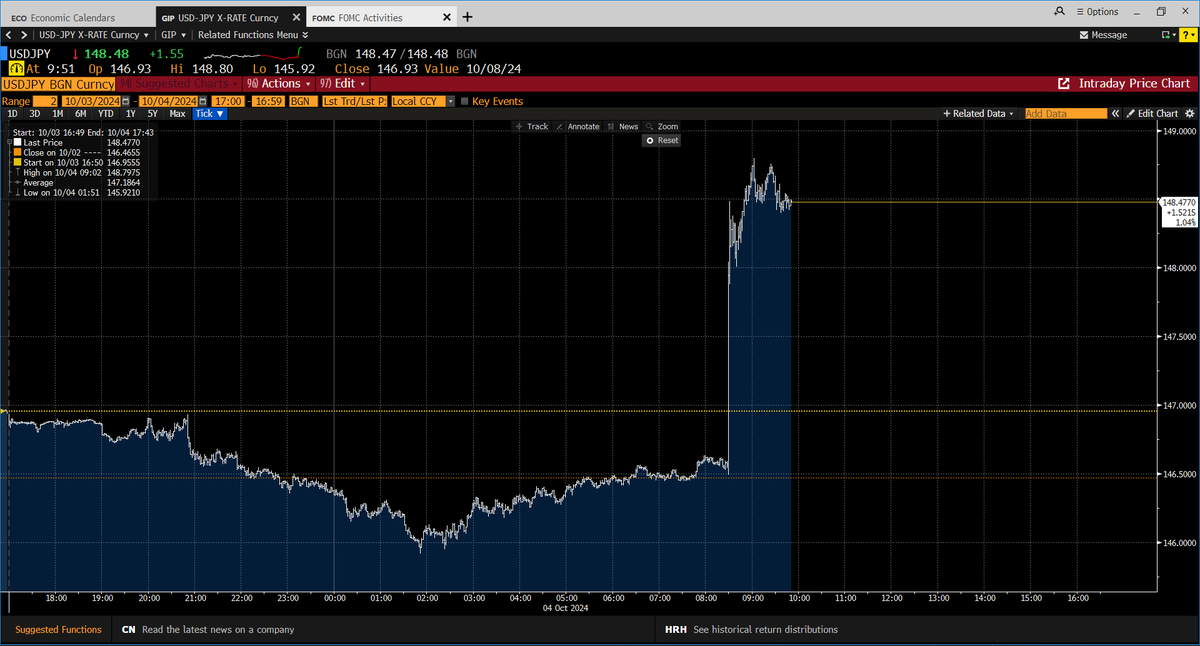Click the BGN source field
Viewport: 1200px width, 646px height.
coord(301,101)
